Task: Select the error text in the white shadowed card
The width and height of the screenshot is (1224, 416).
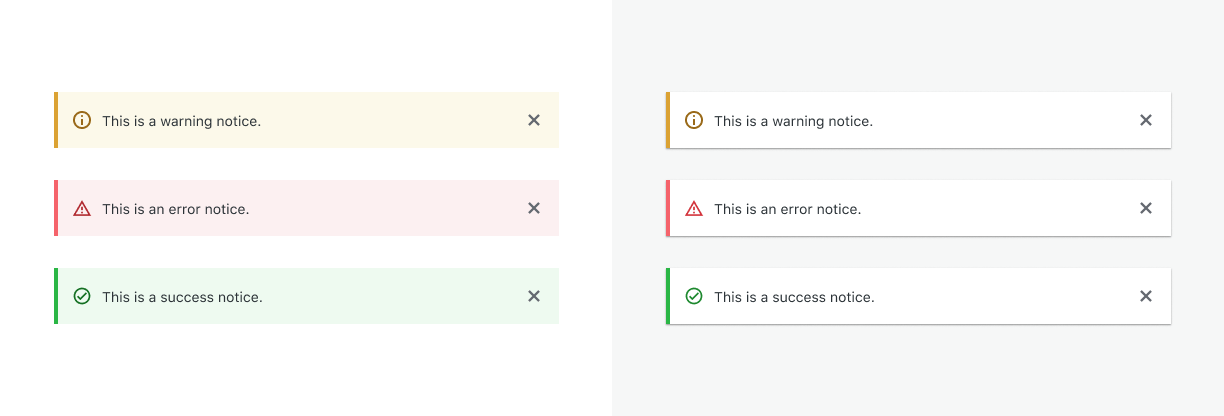Action: pyautogui.click(x=787, y=209)
